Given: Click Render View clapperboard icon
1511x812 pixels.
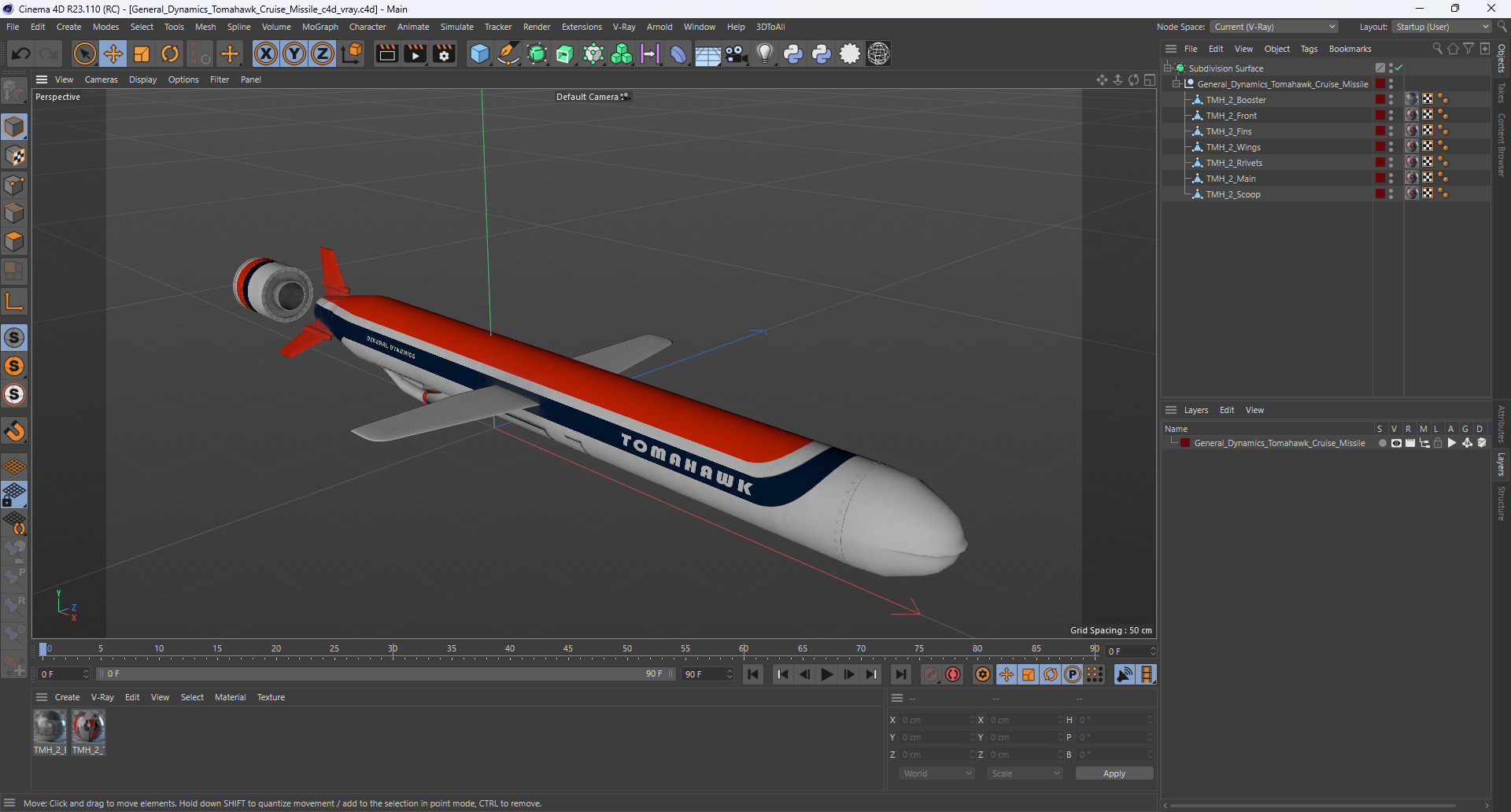Looking at the screenshot, I should pyautogui.click(x=386, y=54).
